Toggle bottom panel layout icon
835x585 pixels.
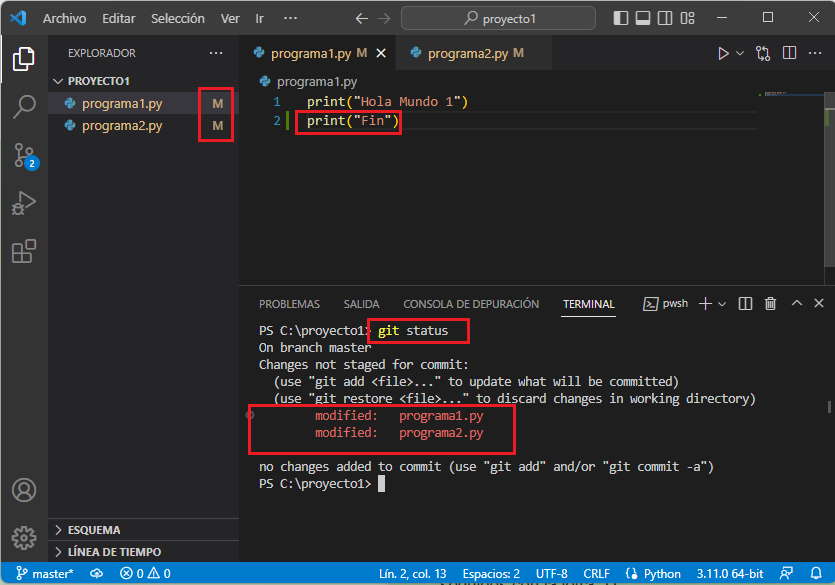(643, 18)
